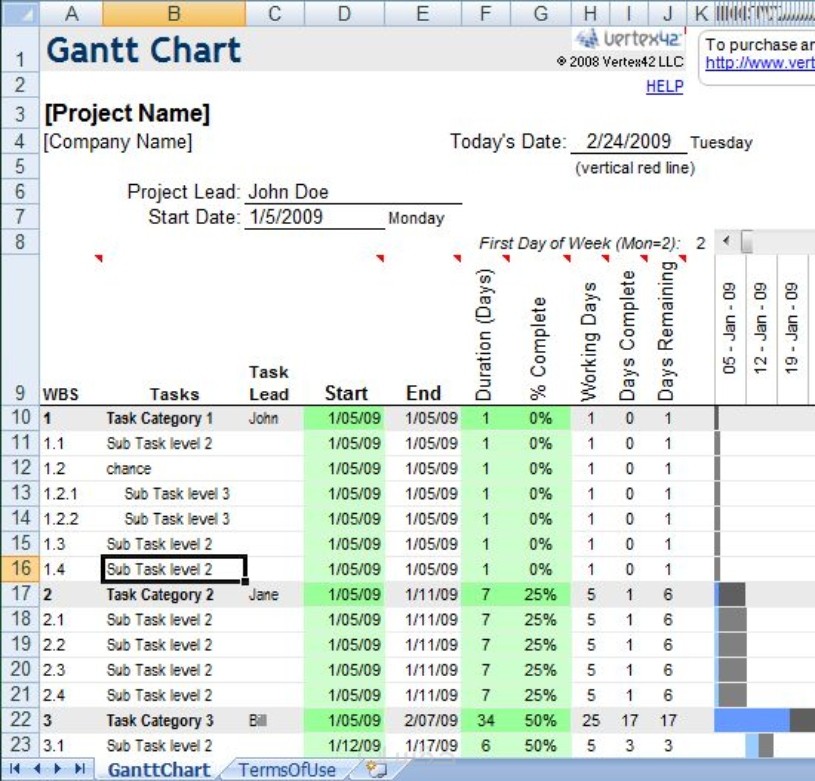
Task: Click the previous sheet navigation arrow
Action: (37, 769)
